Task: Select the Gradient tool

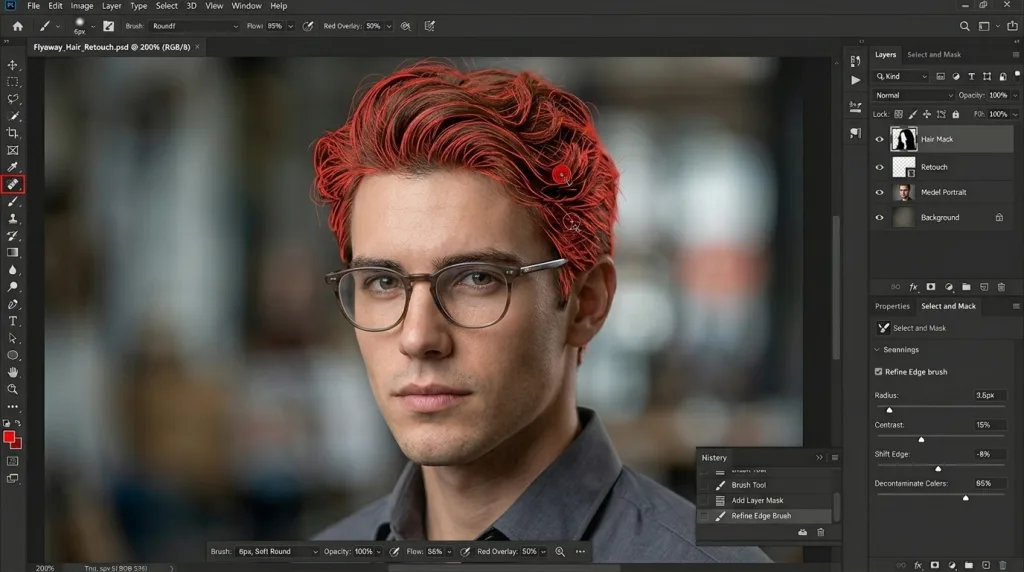Action: pyautogui.click(x=12, y=253)
